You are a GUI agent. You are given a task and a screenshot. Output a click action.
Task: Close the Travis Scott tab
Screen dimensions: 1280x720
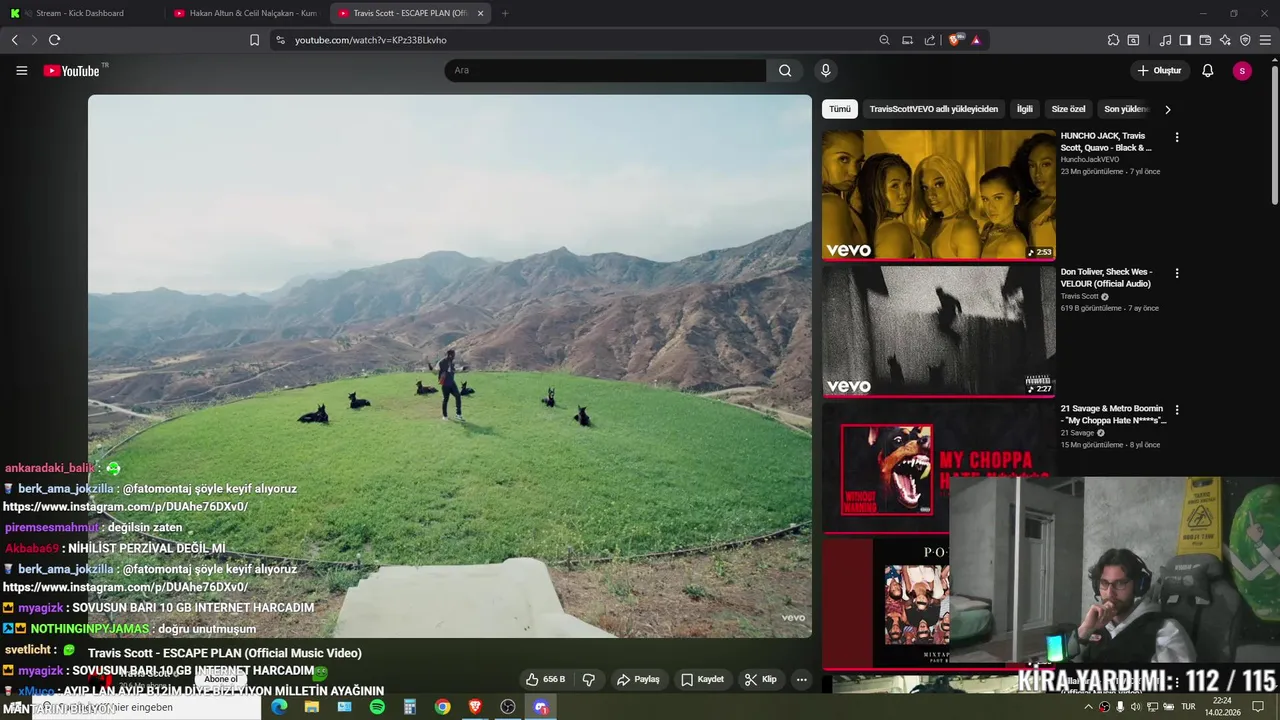[x=481, y=13]
